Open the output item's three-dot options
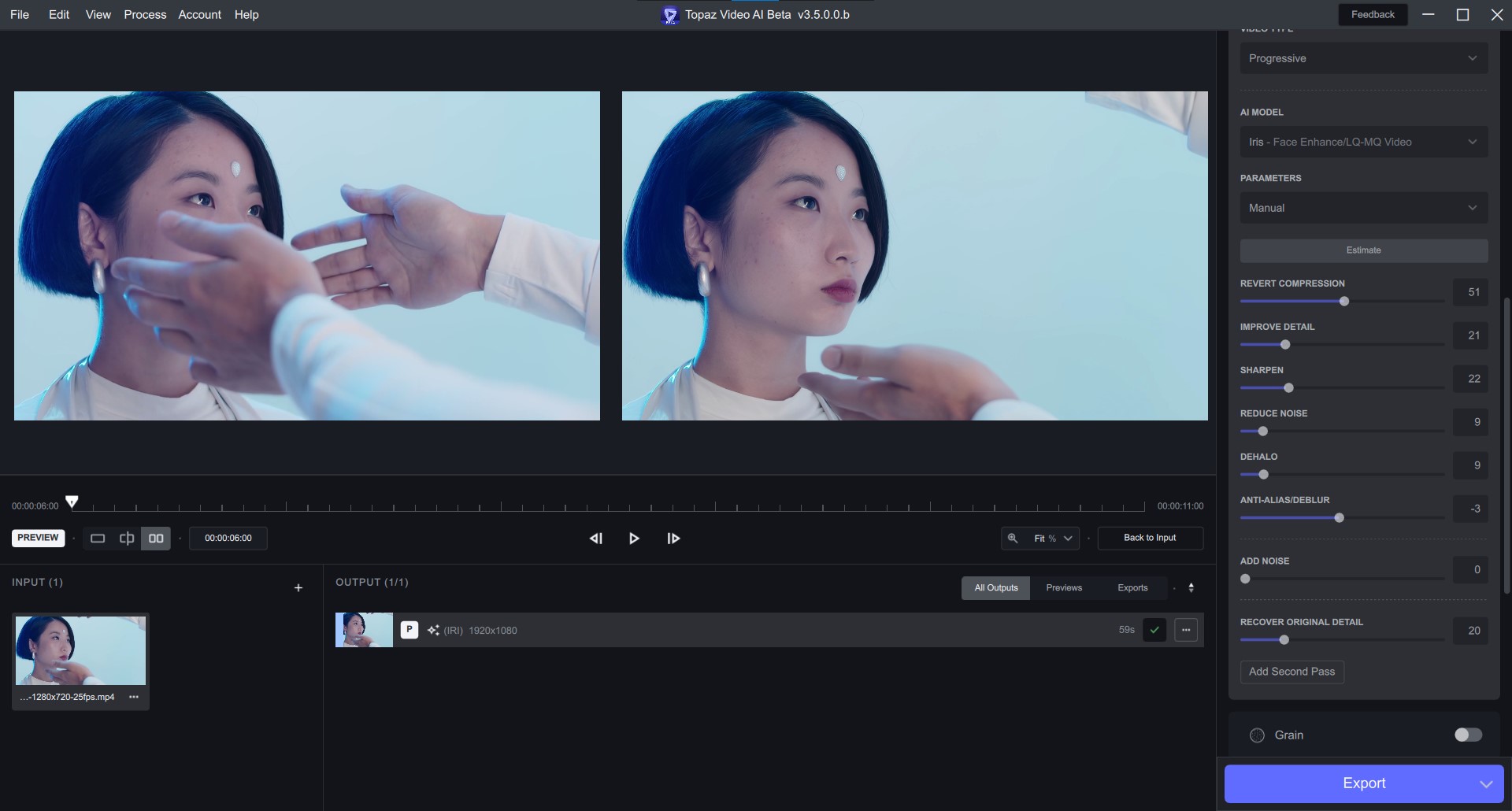Viewport: 1512px width, 811px height. coord(1186,630)
